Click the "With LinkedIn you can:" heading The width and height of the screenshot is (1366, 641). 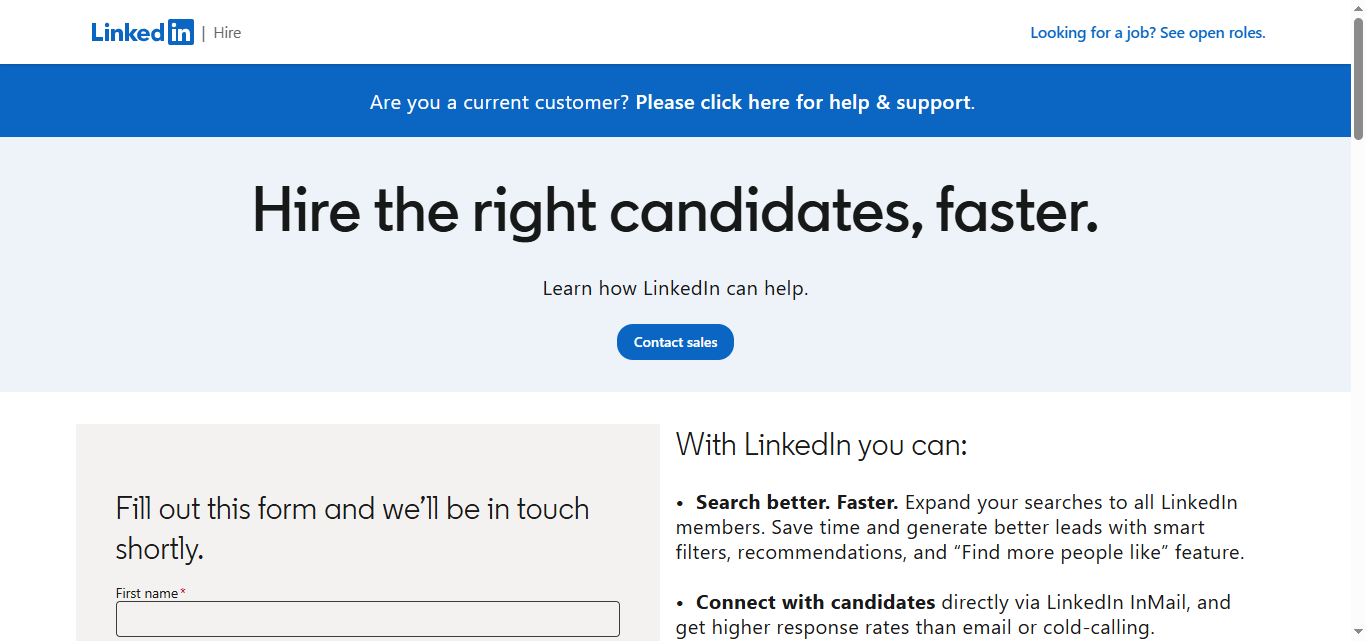(822, 444)
